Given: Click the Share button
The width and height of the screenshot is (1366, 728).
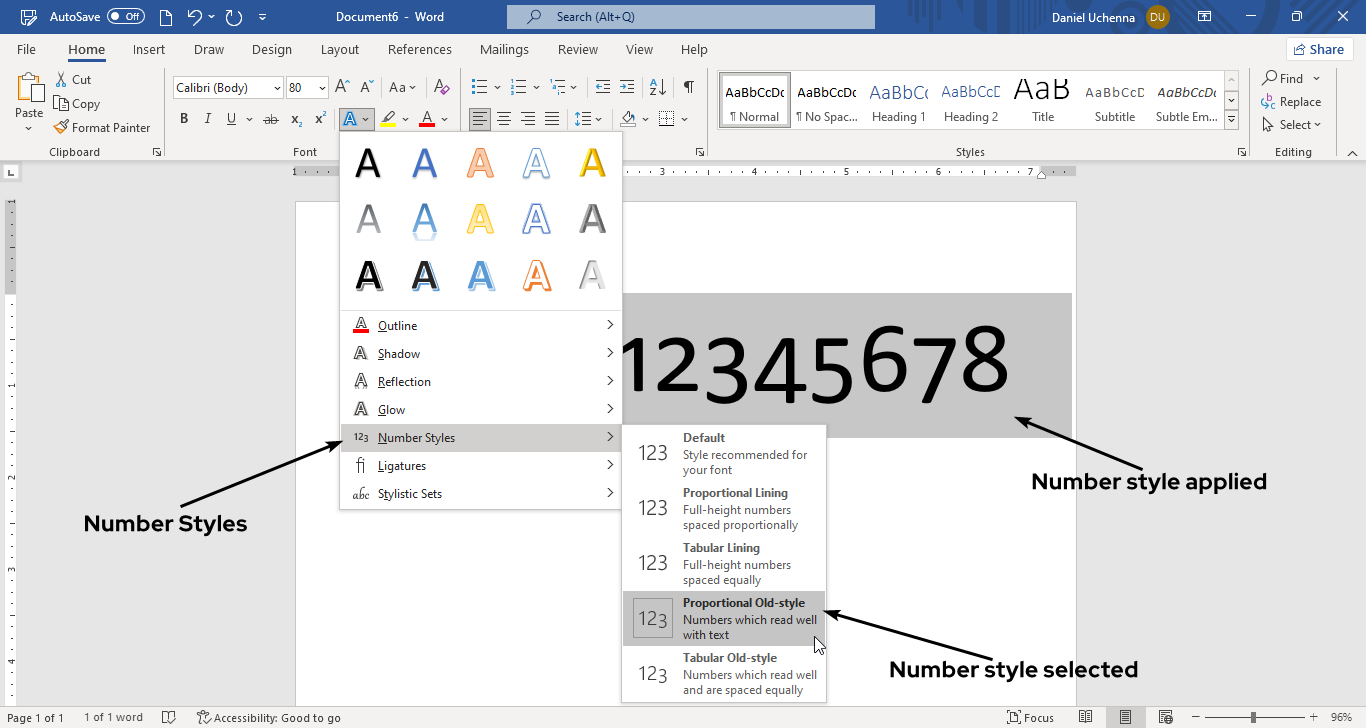Looking at the screenshot, I should pyautogui.click(x=1319, y=49).
